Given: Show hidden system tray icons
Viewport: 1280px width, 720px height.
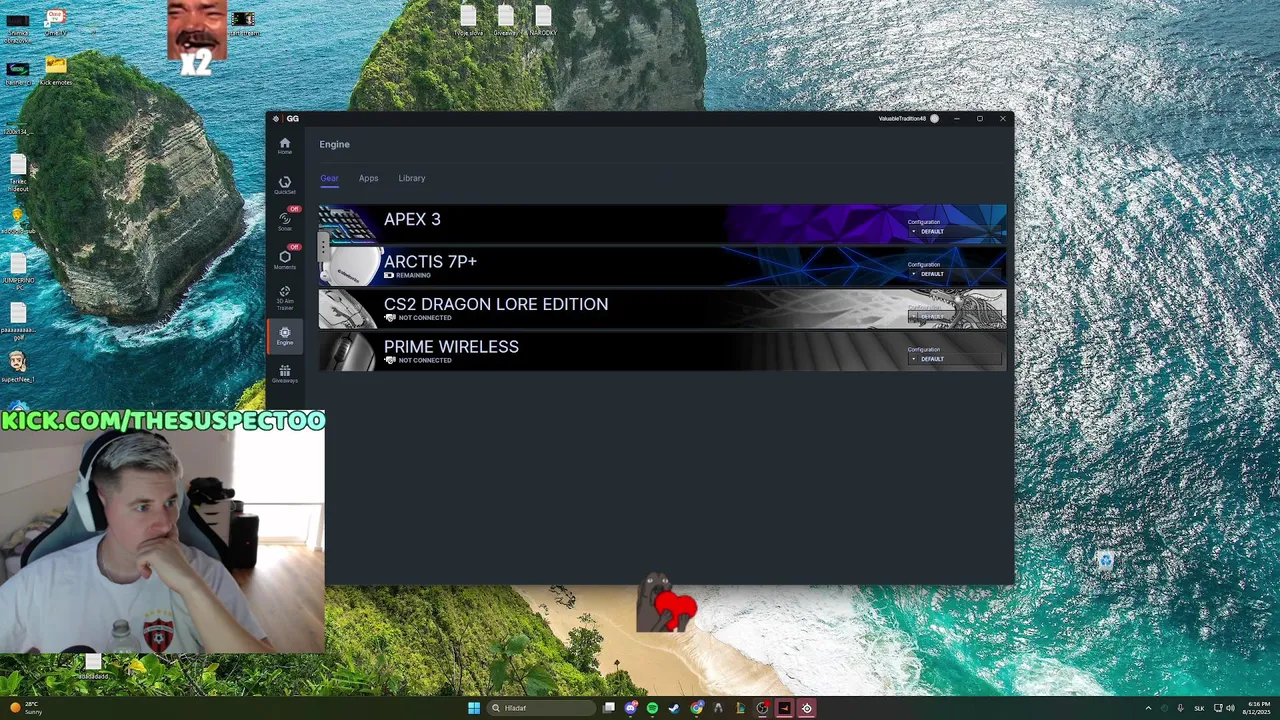Looking at the screenshot, I should 1148,708.
